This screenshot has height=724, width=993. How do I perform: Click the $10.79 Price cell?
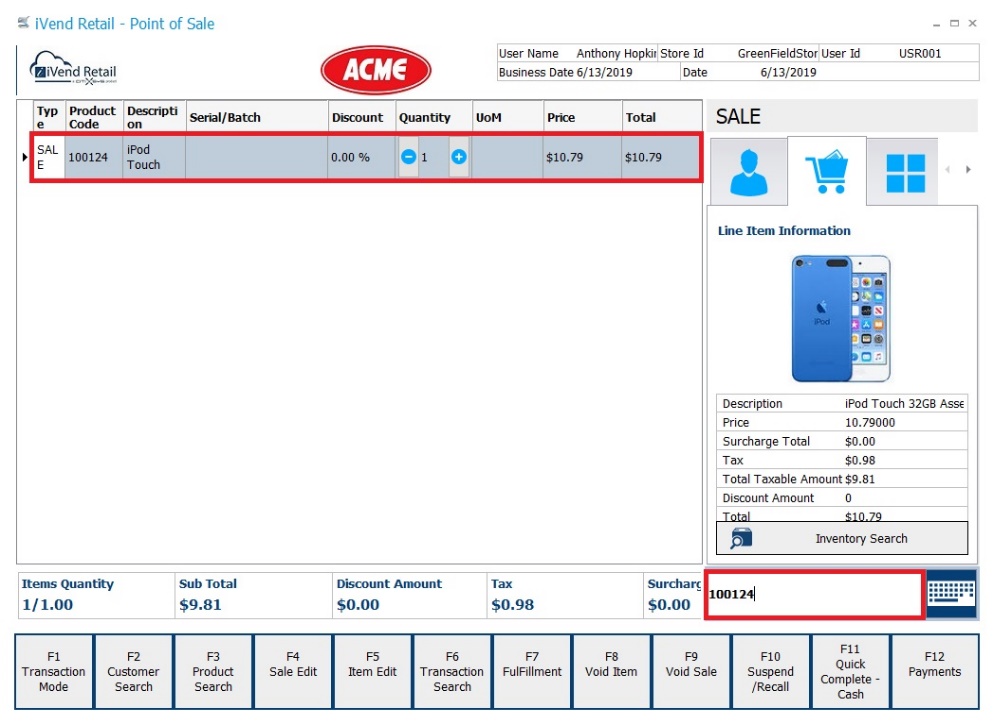582,157
